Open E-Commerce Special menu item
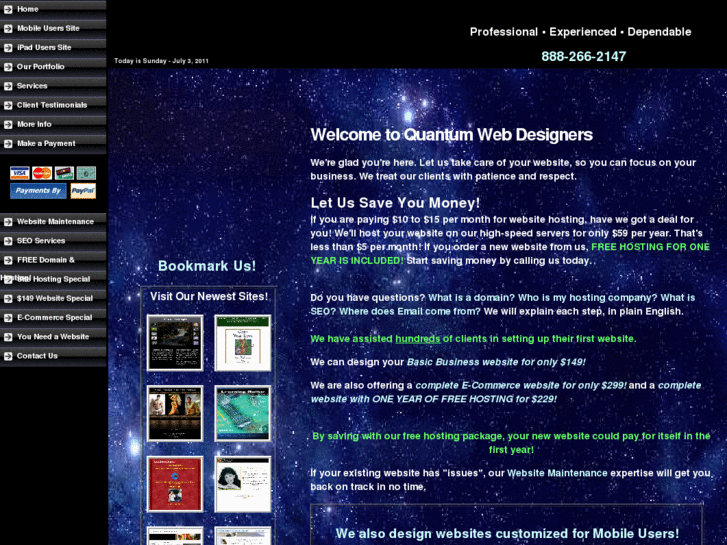 click(x=53, y=318)
